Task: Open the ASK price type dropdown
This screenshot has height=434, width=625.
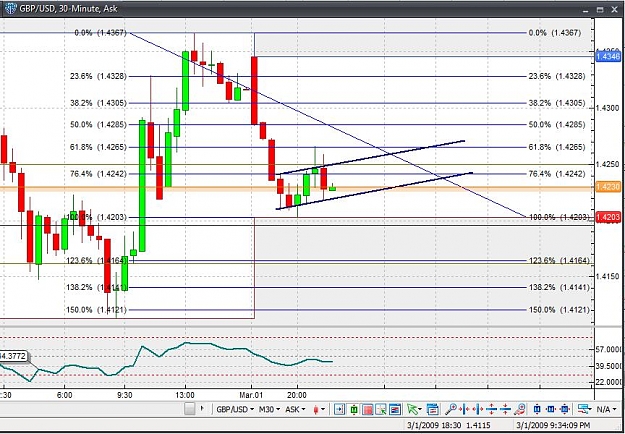Action: (295, 409)
